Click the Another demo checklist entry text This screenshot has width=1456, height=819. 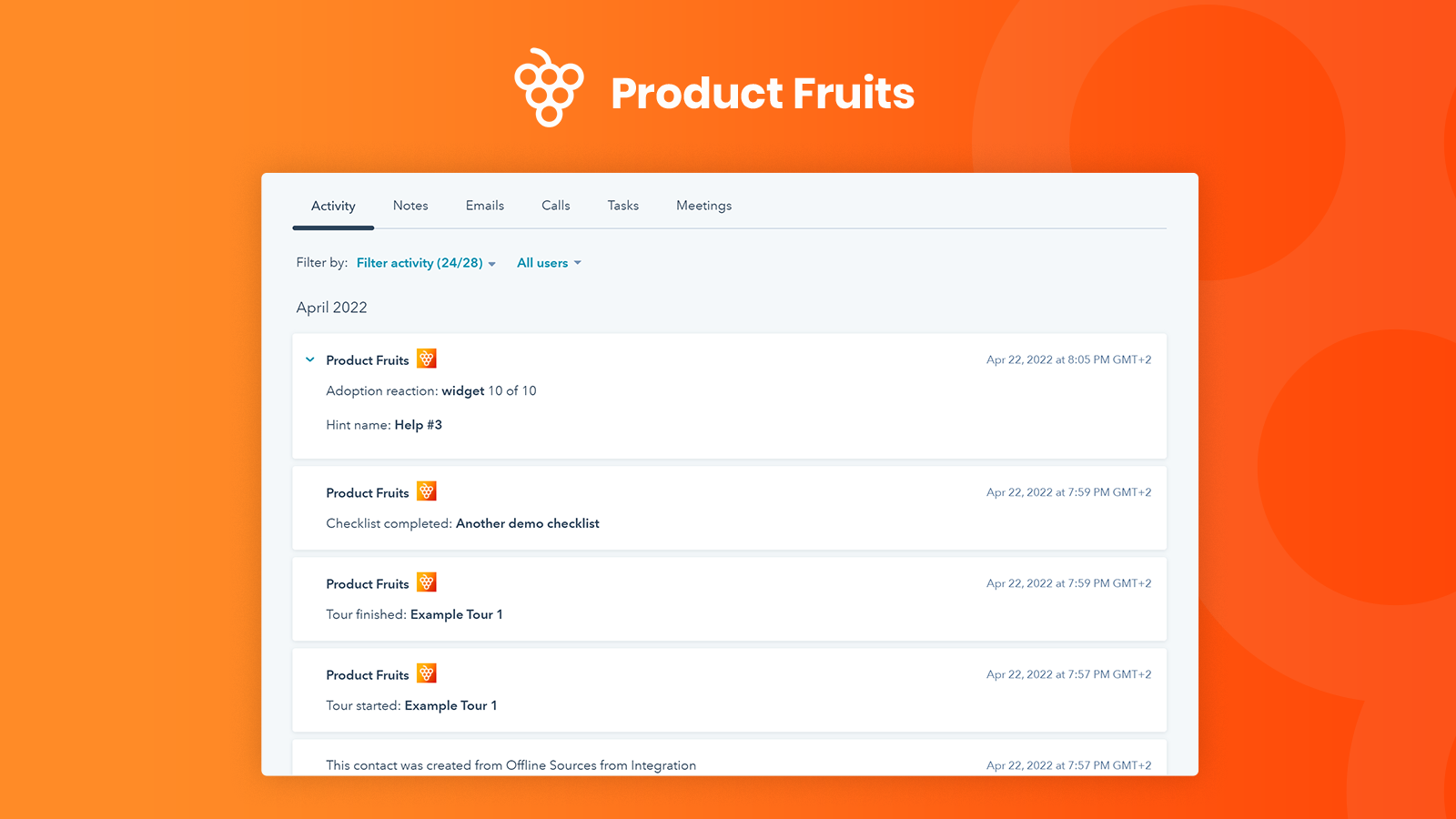(x=527, y=523)
